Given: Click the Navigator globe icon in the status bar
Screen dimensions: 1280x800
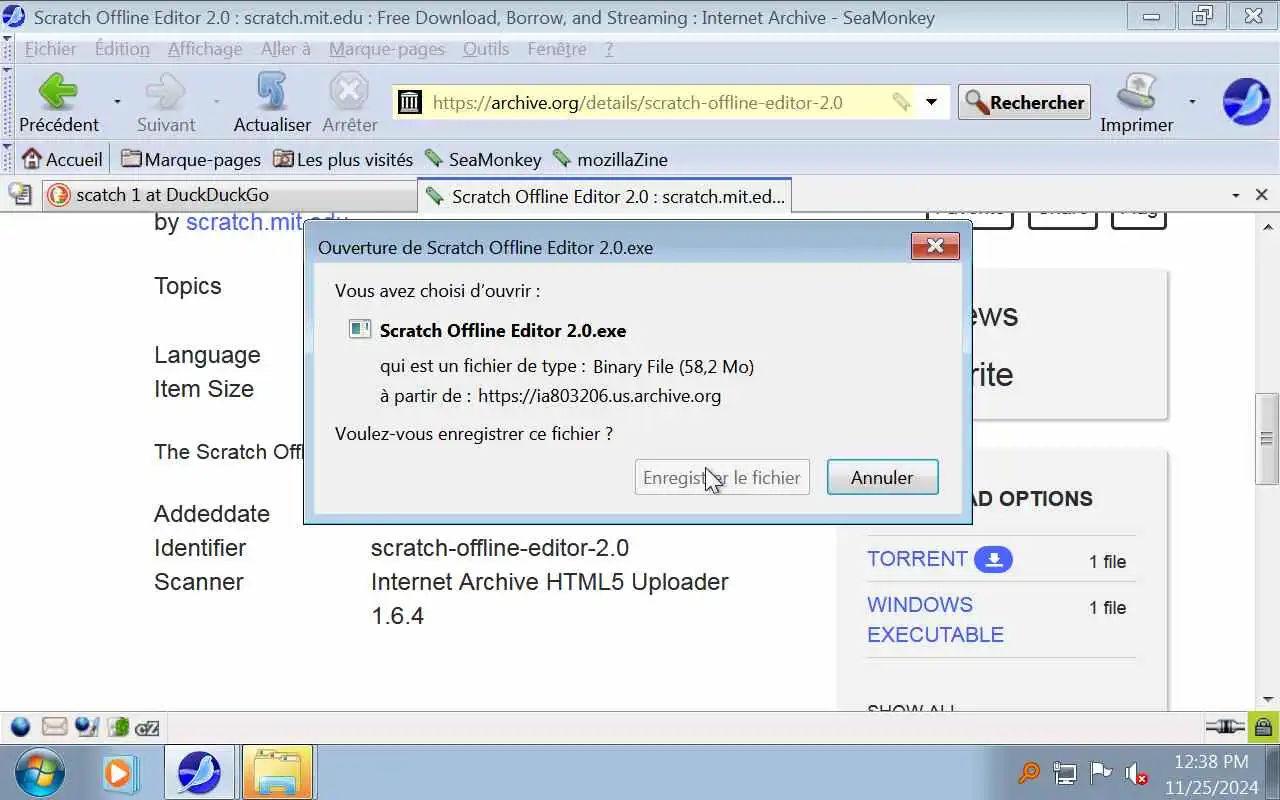Looking at the screenshot, I should click(x=20, y=727).
